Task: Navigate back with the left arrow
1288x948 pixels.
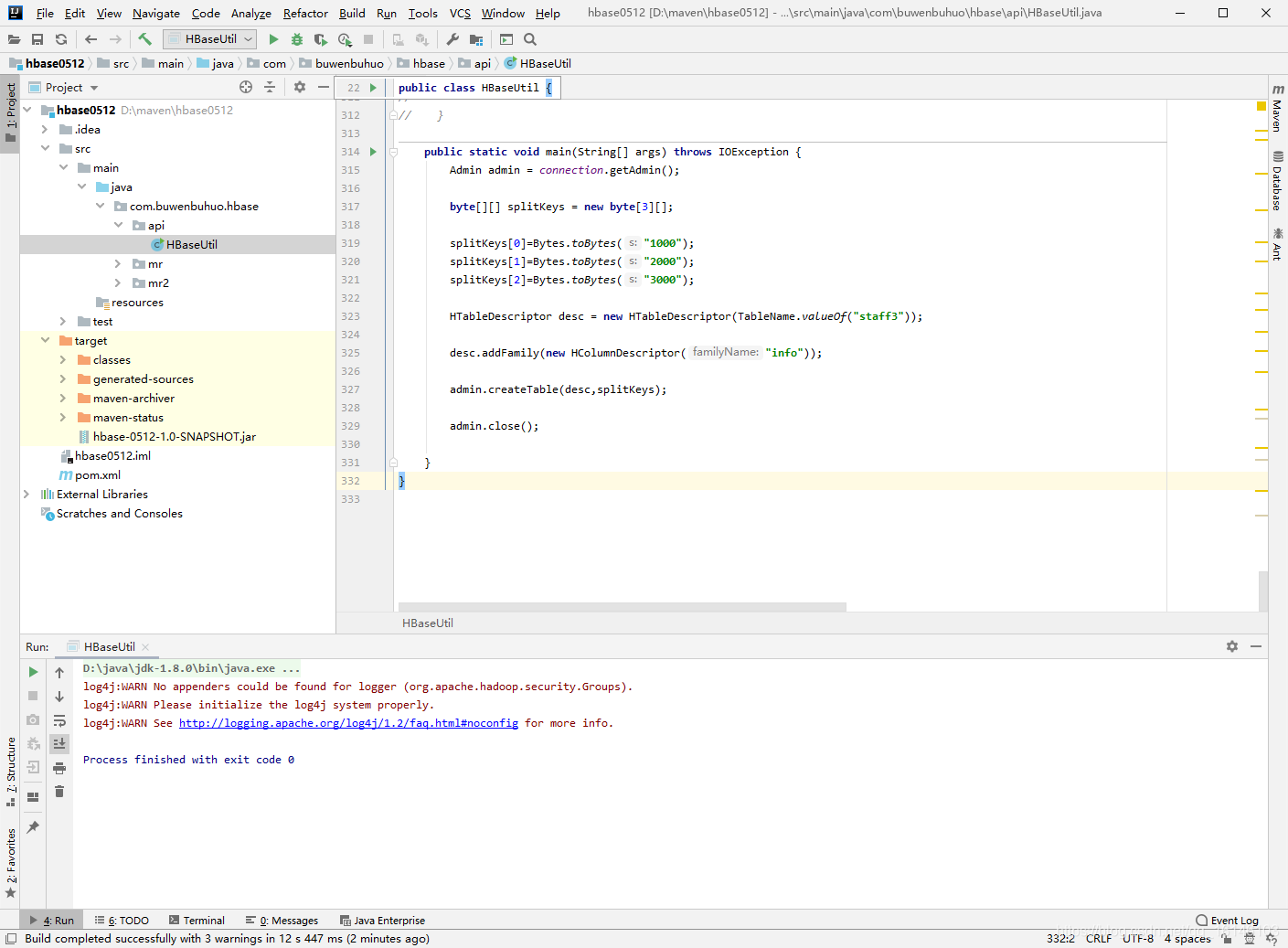Action: pos(90,39)
